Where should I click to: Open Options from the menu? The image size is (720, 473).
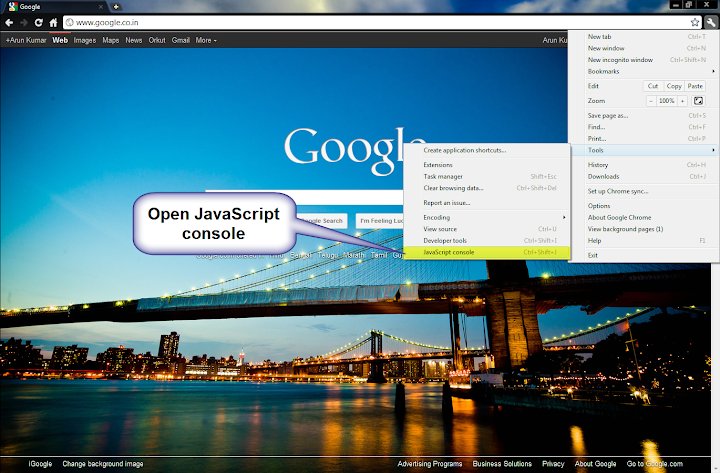coord(643,206)
